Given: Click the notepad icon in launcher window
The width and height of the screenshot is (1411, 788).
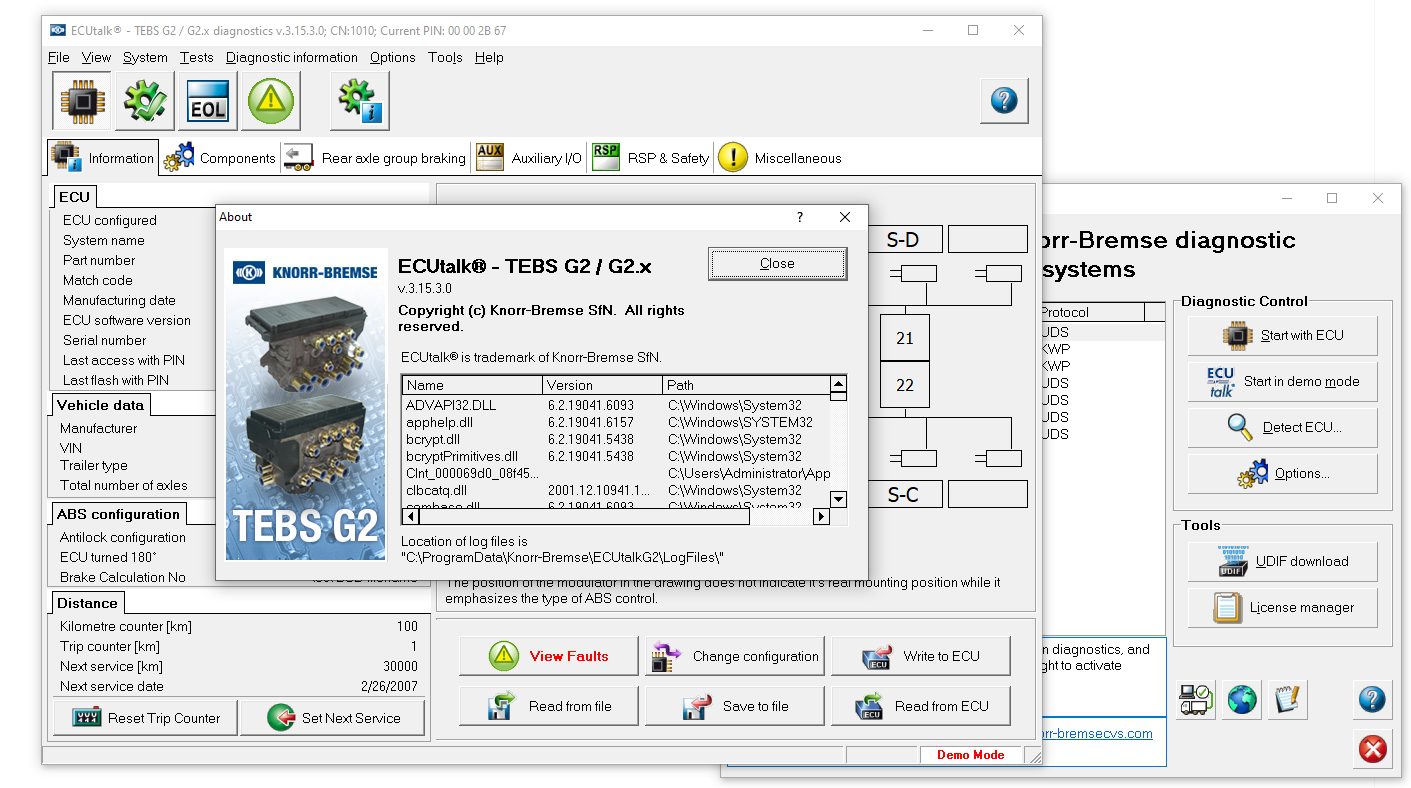Looking at the screenshot, I should coord(1289,698).
